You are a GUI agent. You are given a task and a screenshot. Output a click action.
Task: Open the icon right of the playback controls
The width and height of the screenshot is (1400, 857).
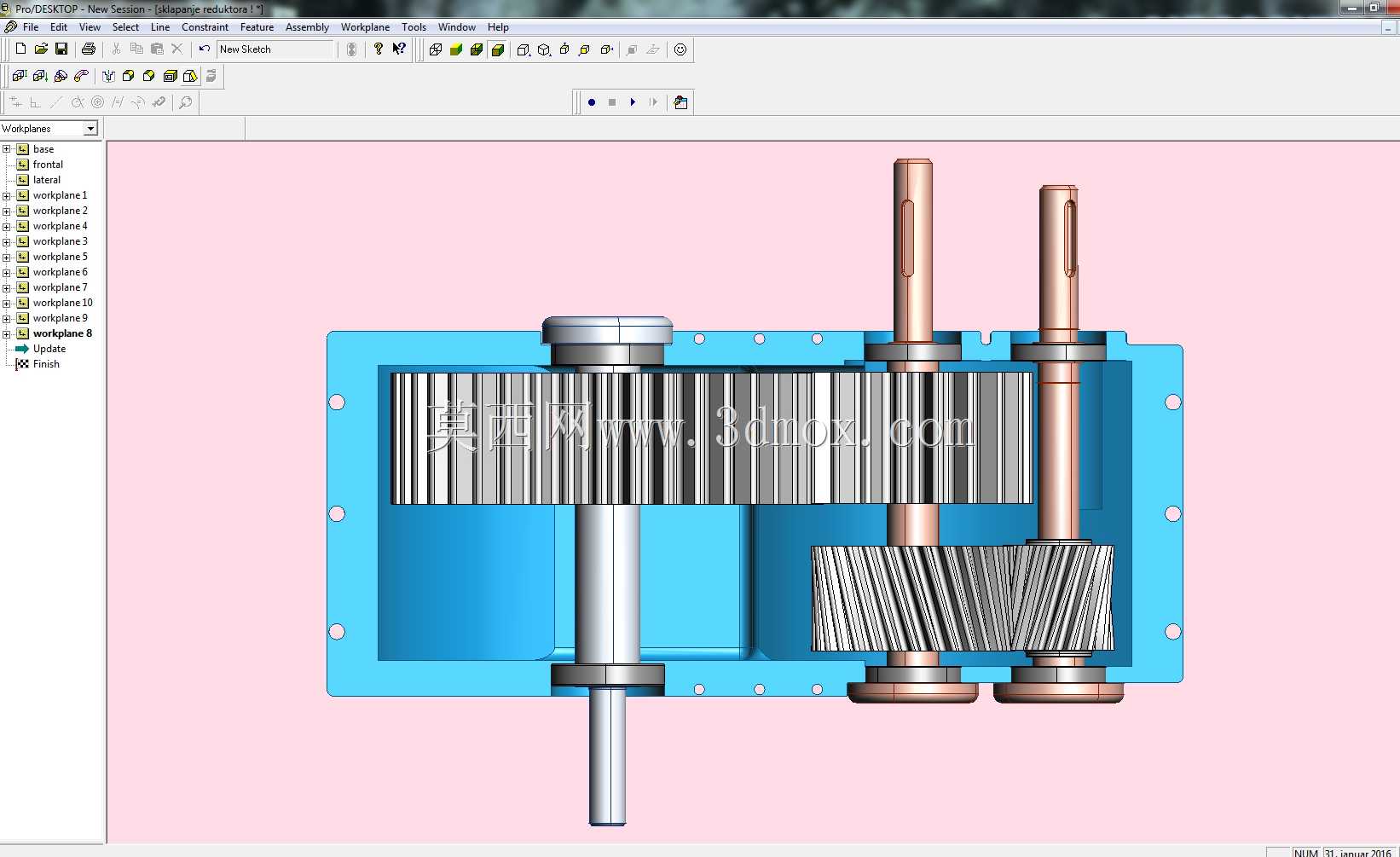coord(680,102)
